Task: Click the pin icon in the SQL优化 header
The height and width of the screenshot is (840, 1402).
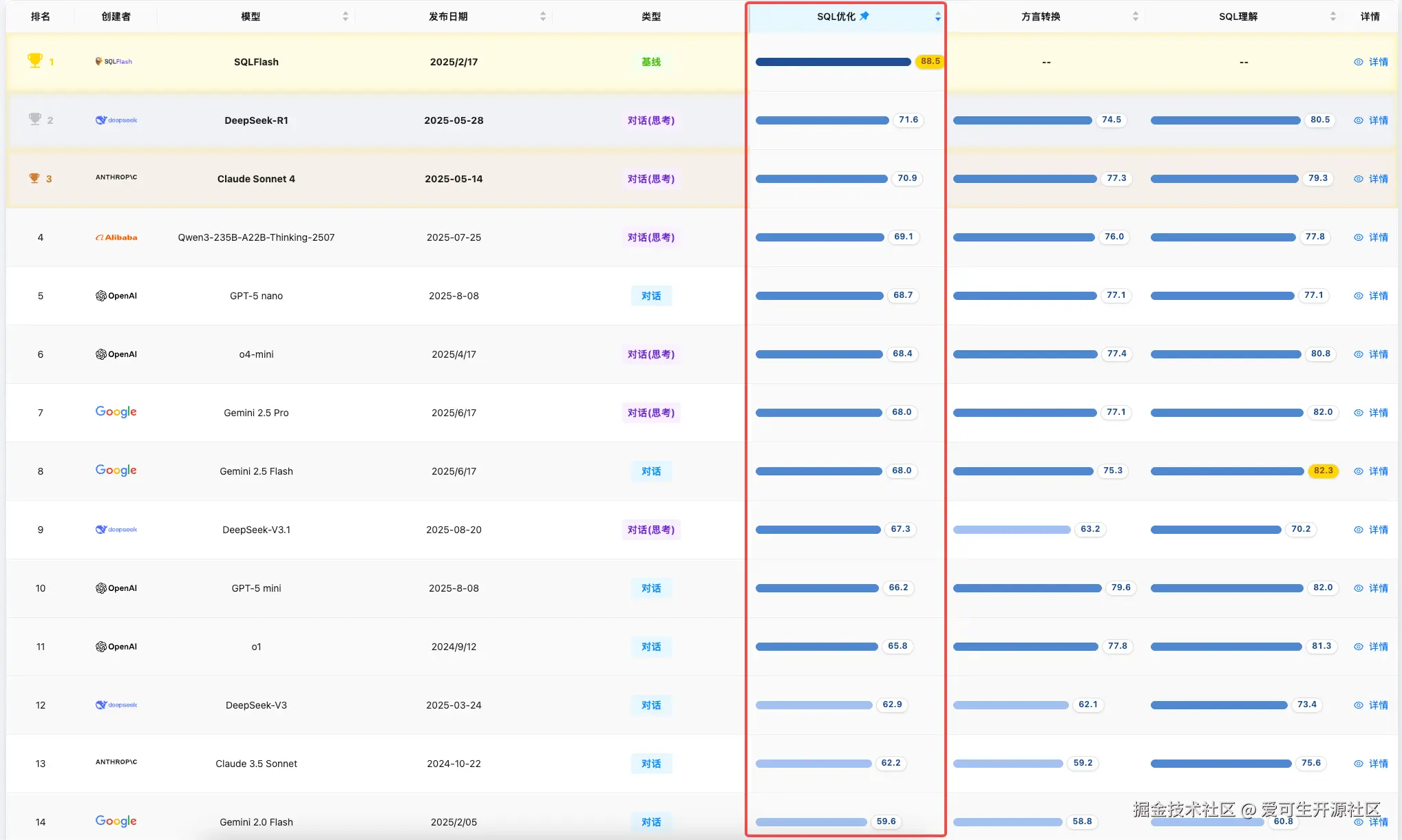Action: coord(865,15)
